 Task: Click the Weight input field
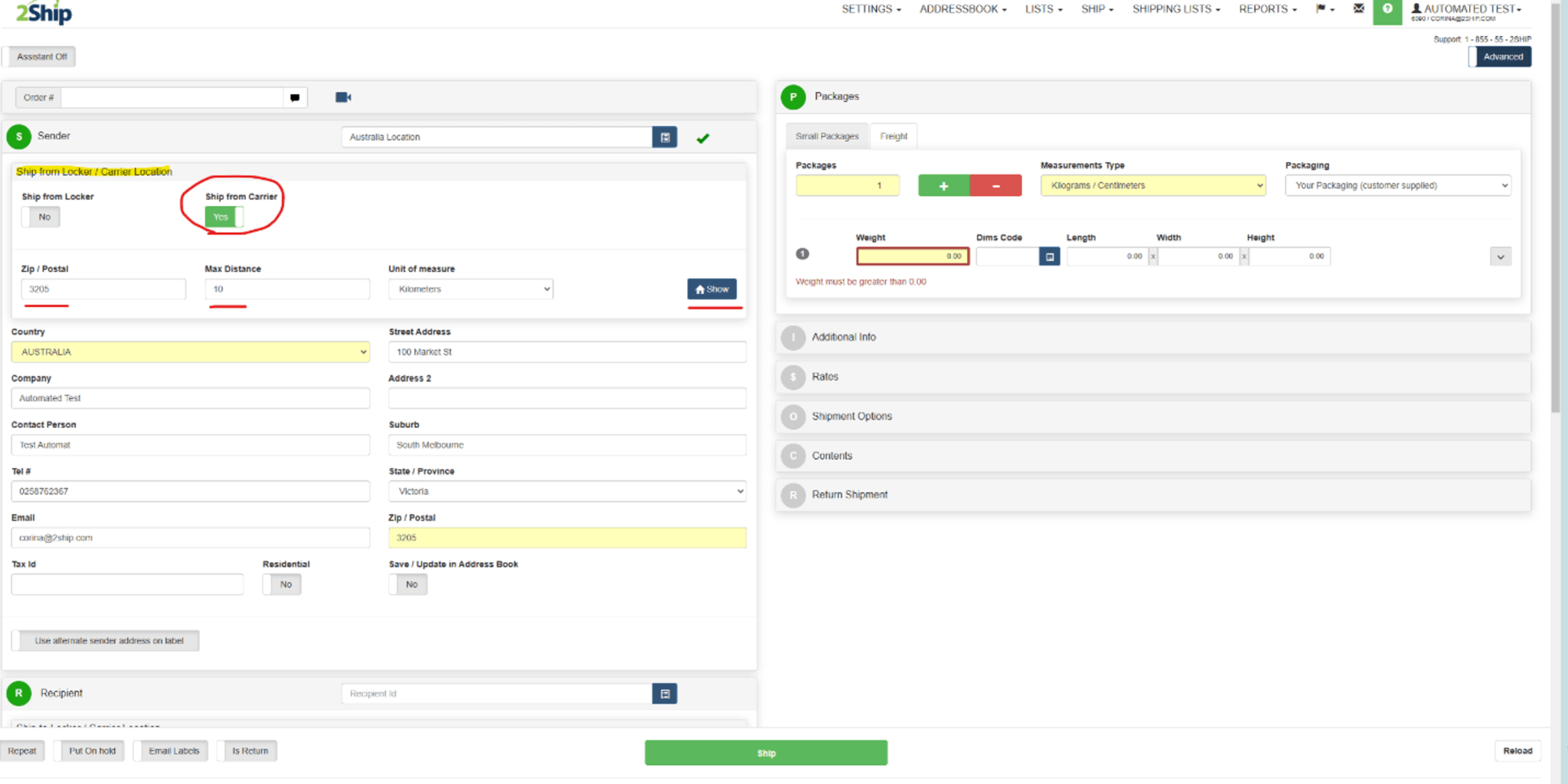[912, 256]
